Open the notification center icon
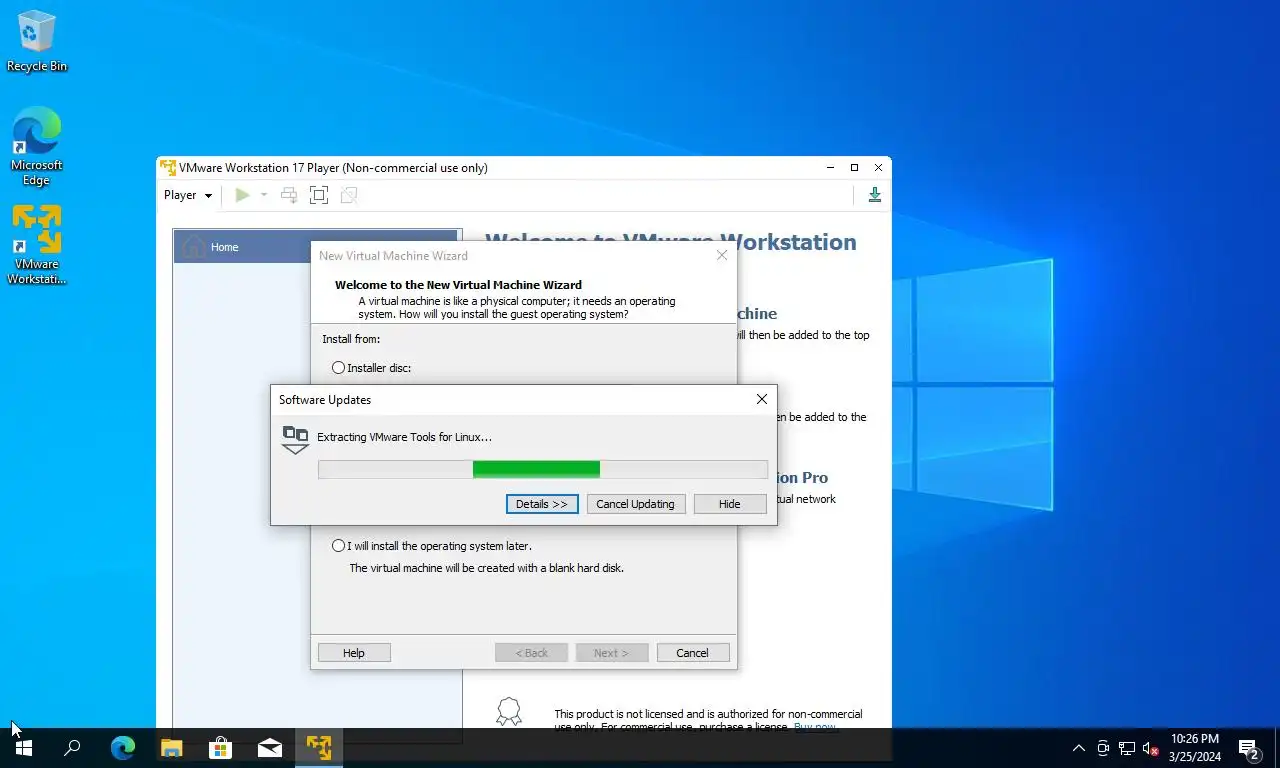Viewport: 1280px width, 768px height. 1248,748
